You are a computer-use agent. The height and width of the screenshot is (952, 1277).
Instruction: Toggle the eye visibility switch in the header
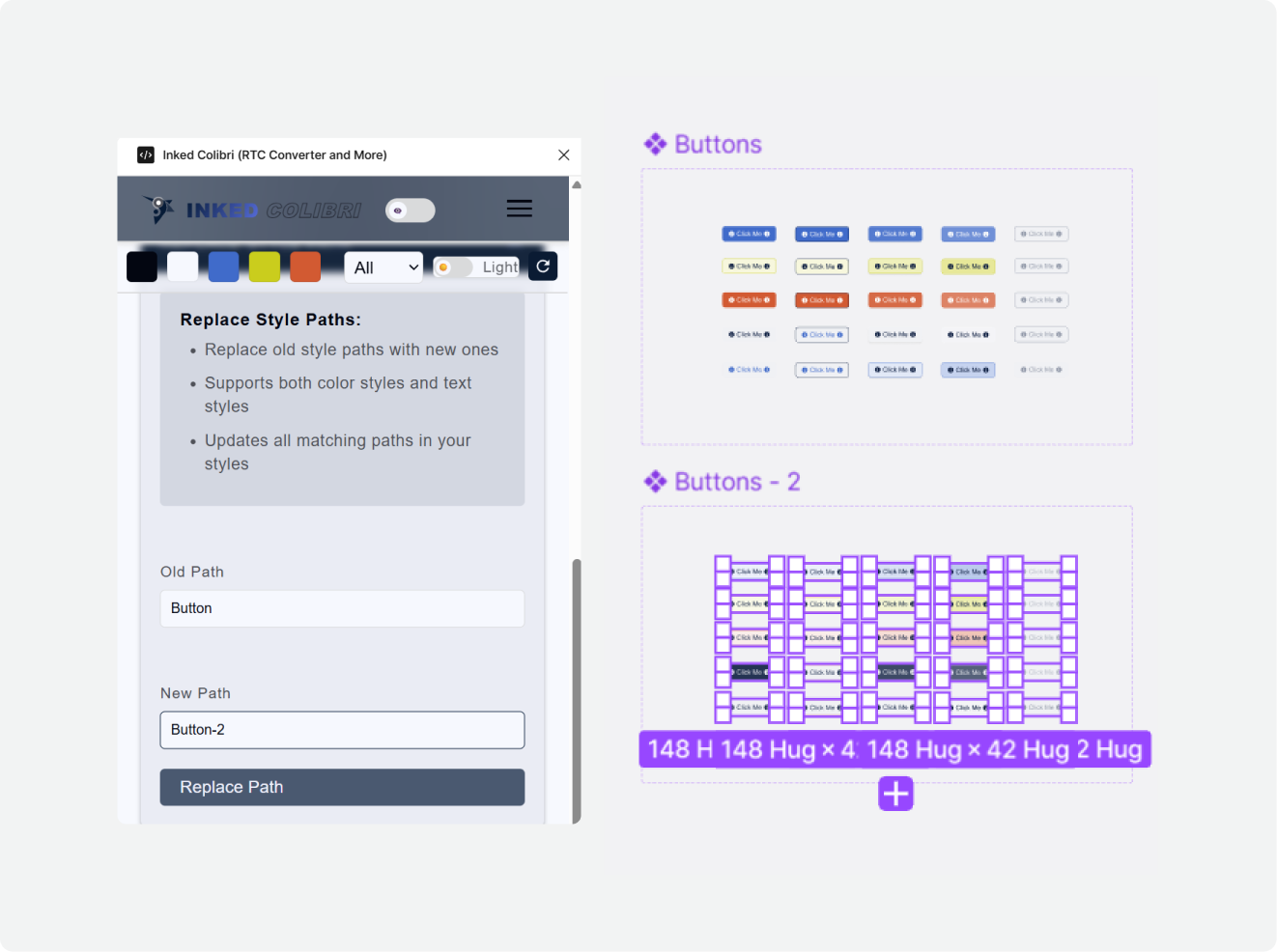(x=411, y=210)
